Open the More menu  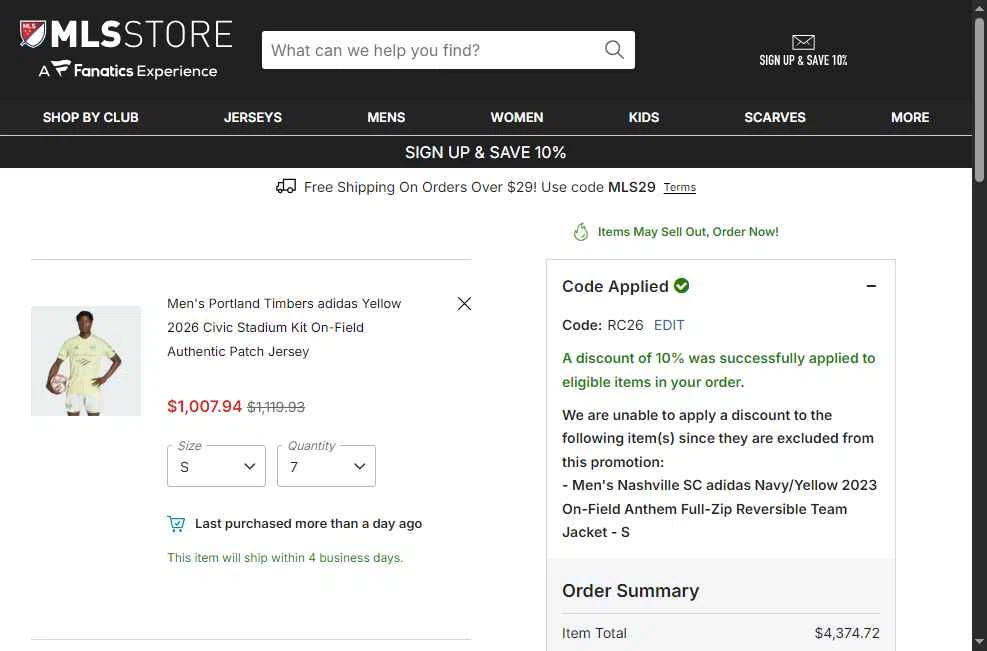[x=910, y=117]
